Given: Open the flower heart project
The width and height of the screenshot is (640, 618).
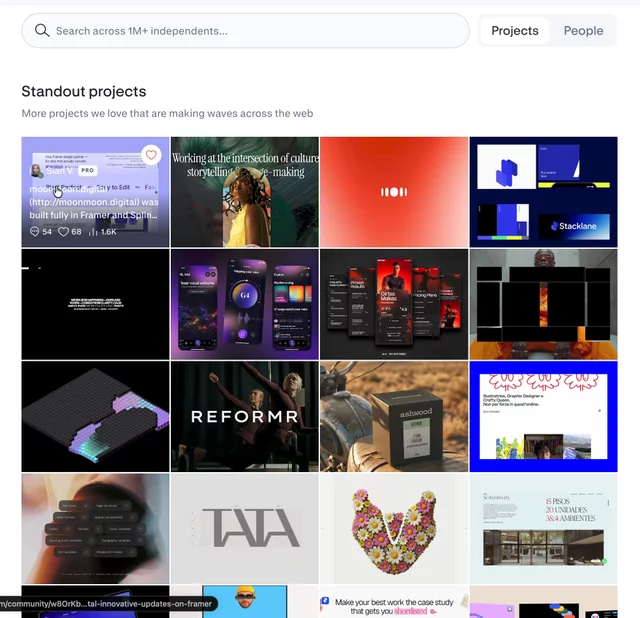Looking at the screenshot, I should 394,529.
